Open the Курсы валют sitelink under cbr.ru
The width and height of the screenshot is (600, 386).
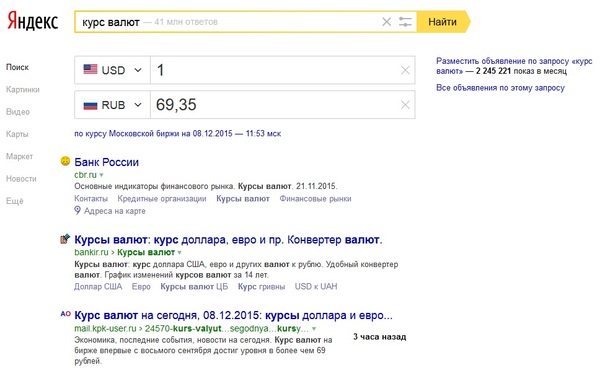[243, 199]
